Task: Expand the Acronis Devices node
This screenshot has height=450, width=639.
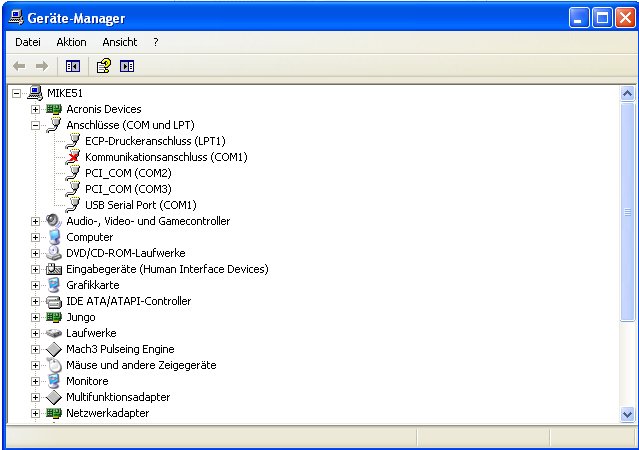Action: point(35,109)
